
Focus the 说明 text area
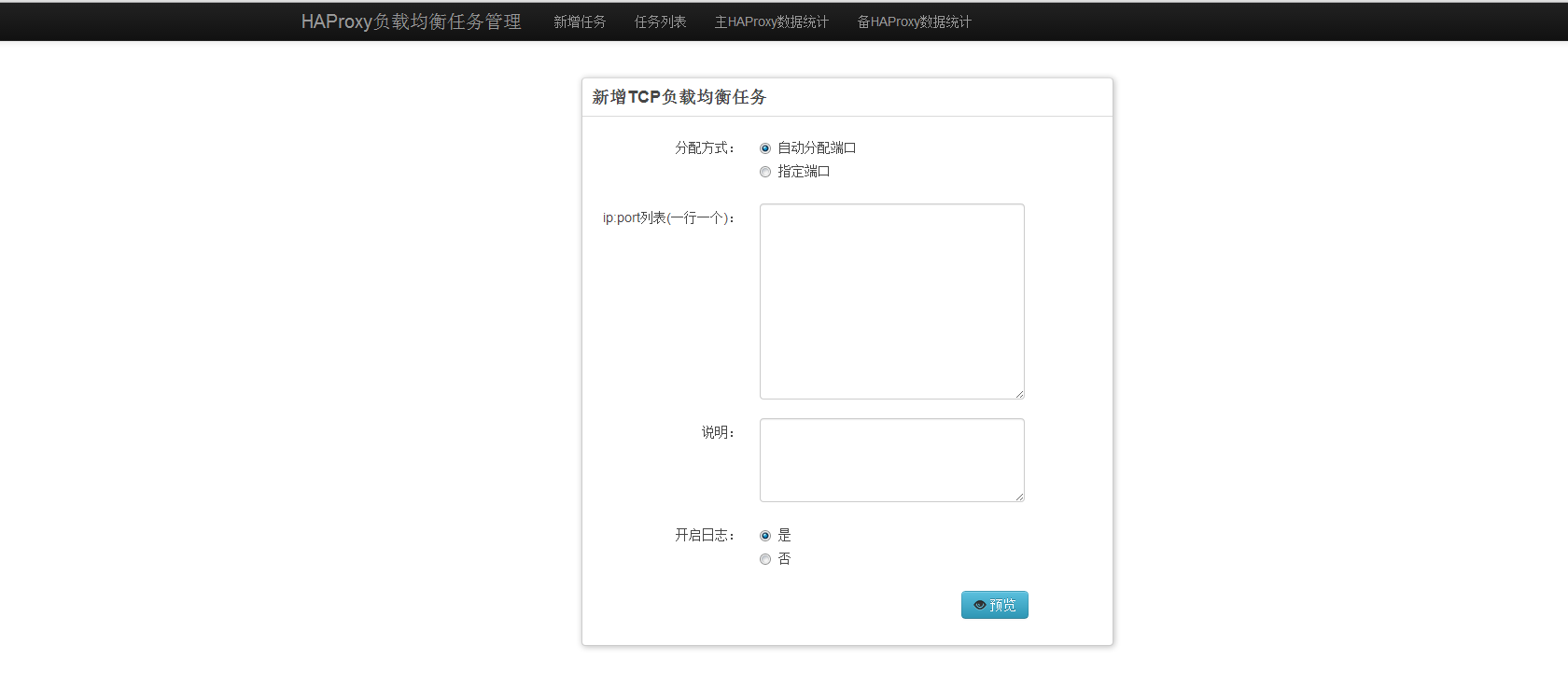pyautogui.click(x=892, y=460)
